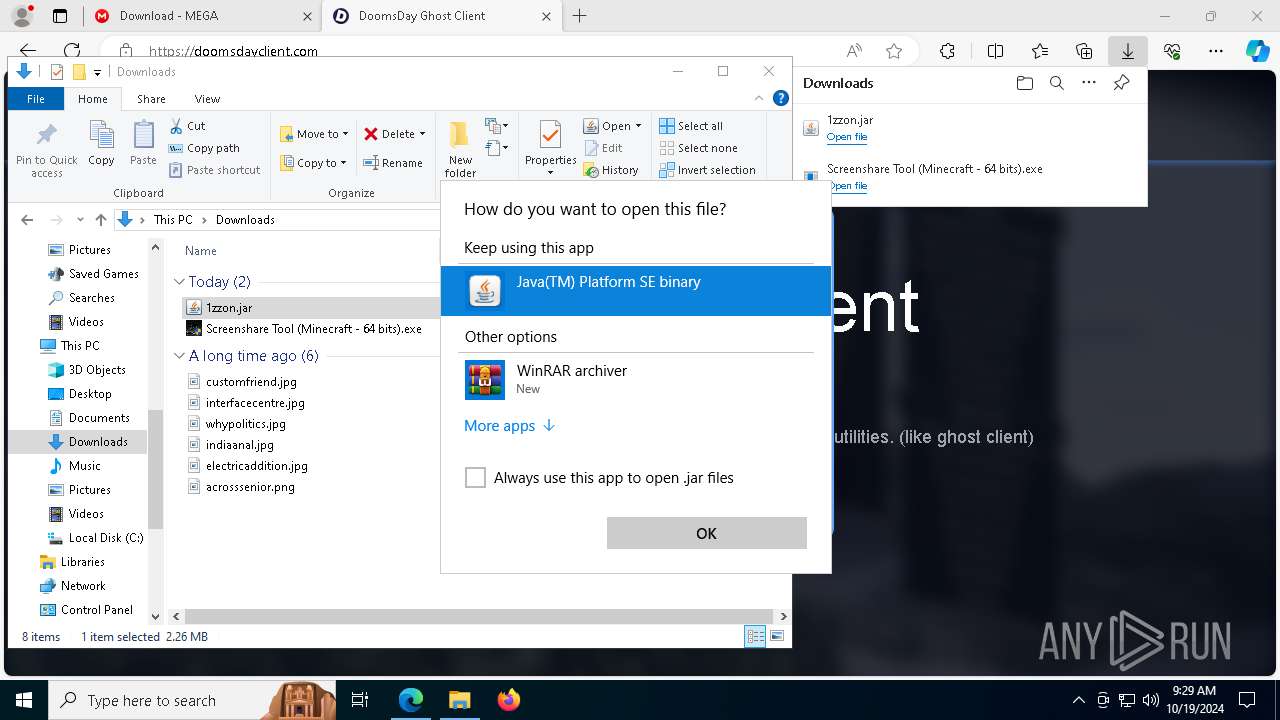This screenshot has height=720, width=1280.
Task: Open Firefox from the taskbar
Action: 509,700
